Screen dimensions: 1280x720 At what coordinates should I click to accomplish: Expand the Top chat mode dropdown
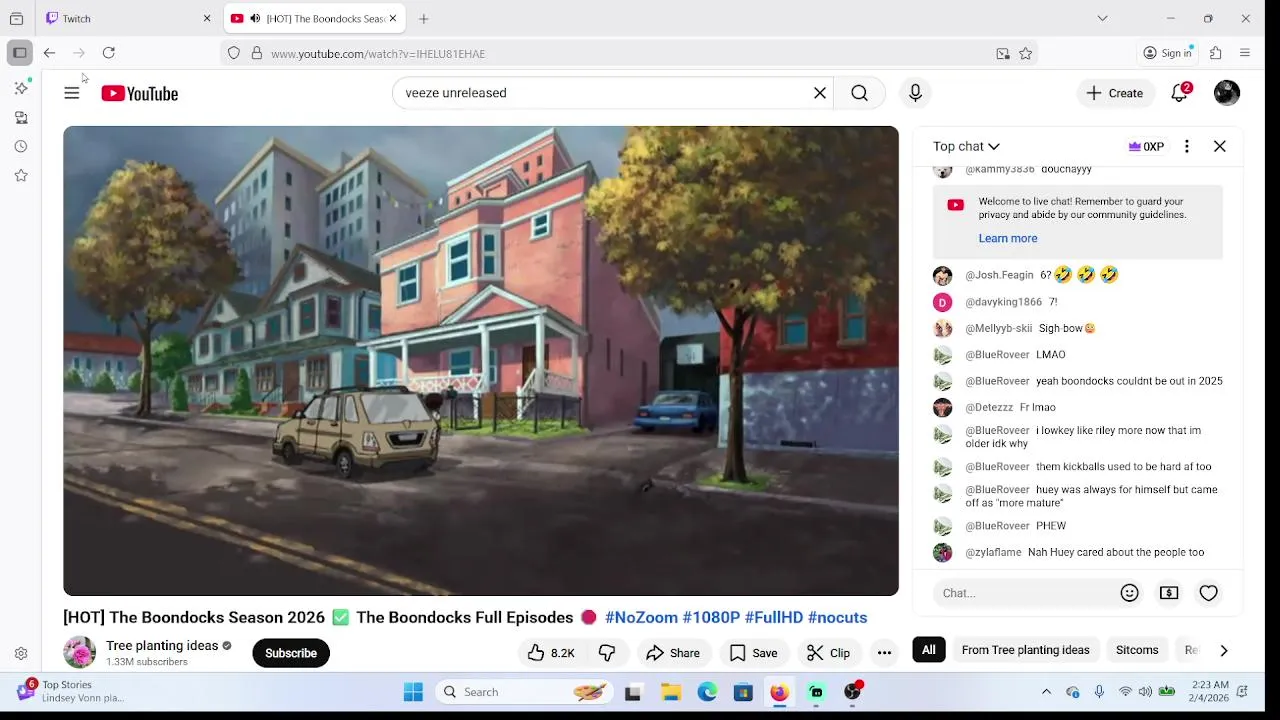[966, 146]
